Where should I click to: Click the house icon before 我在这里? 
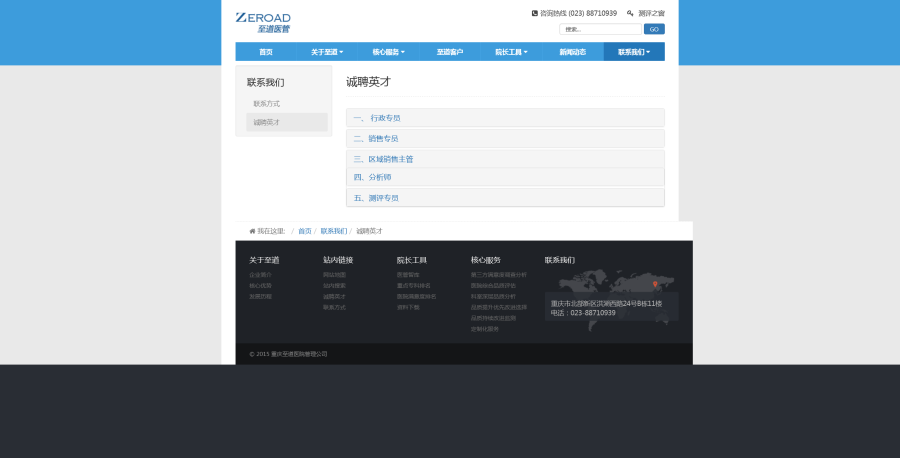252,231
